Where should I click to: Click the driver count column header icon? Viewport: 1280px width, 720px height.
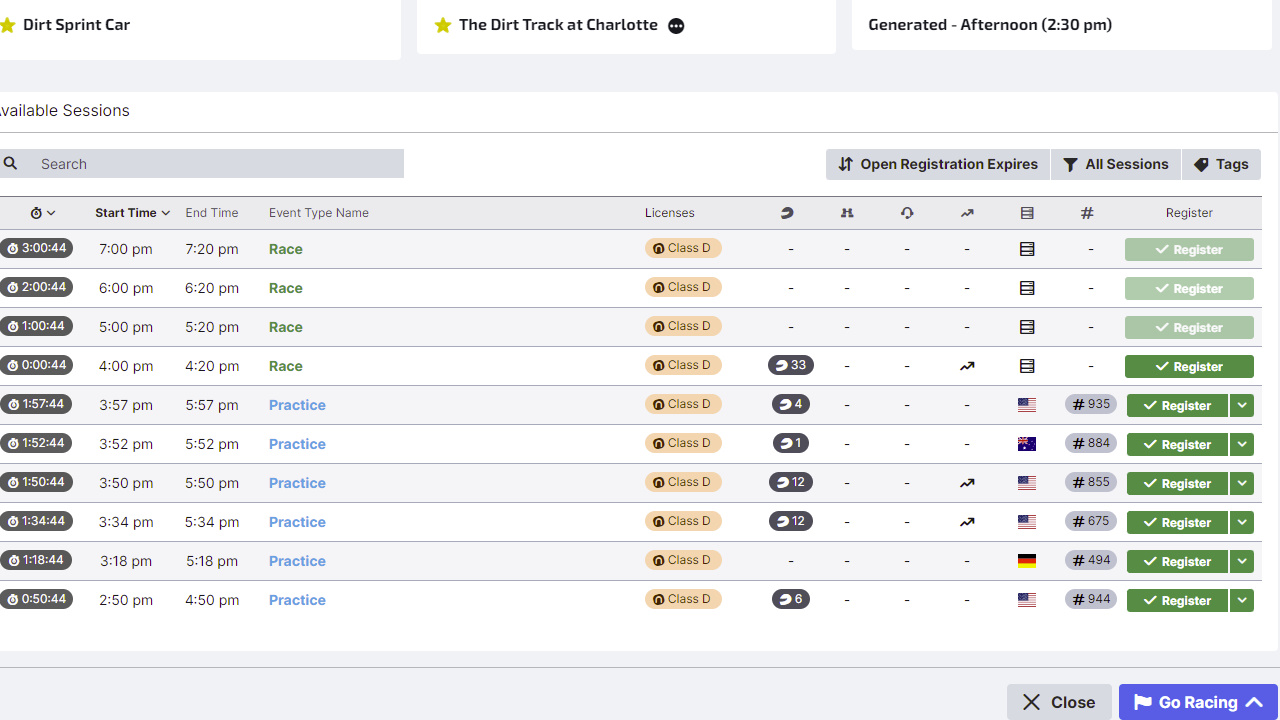point(787,213)
